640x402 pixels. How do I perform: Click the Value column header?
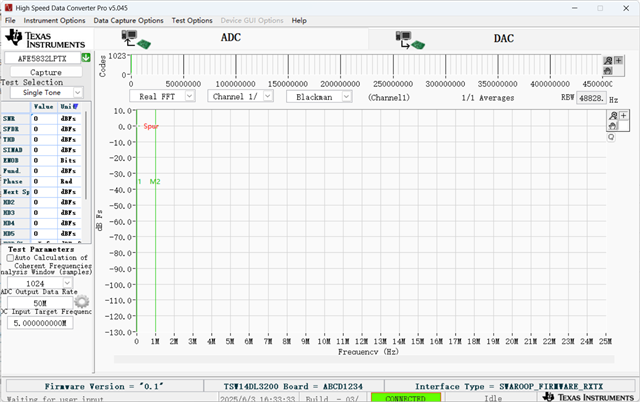[44, 107]
